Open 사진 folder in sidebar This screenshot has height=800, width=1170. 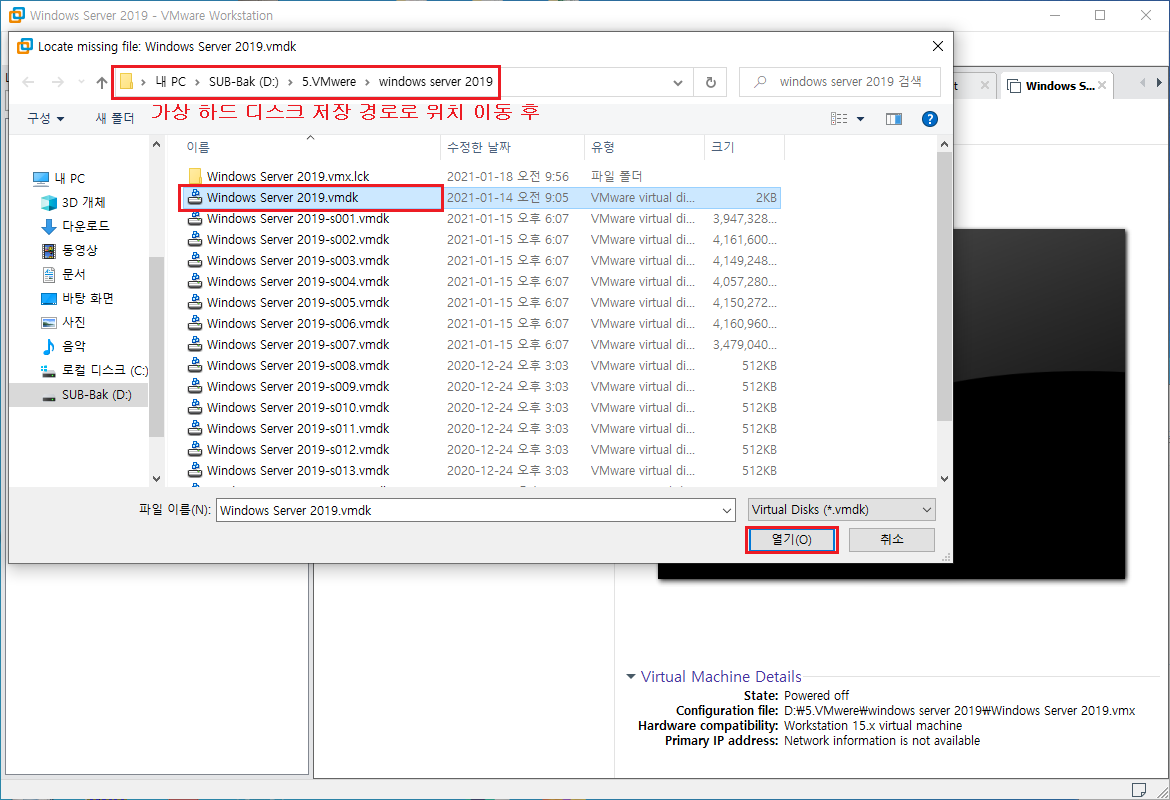(63, 322)
